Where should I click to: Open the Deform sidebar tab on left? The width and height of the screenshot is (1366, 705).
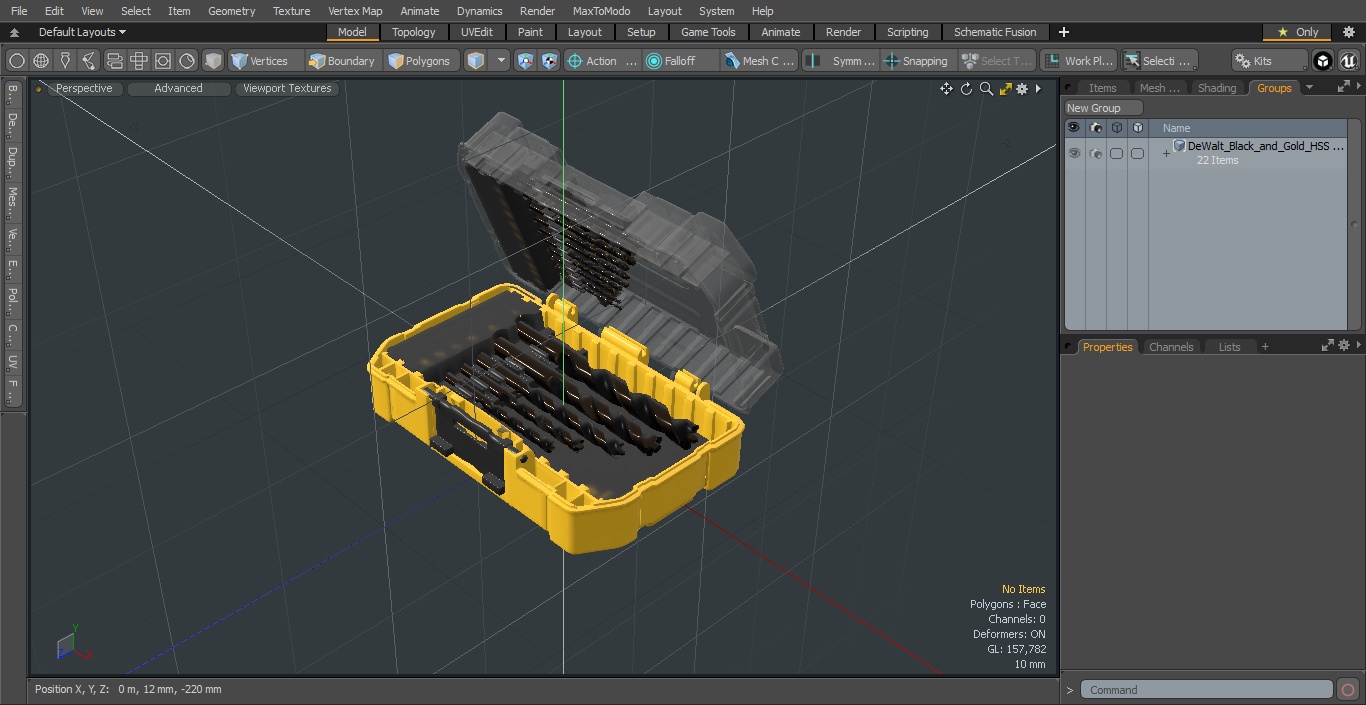(x=11, y=124)
